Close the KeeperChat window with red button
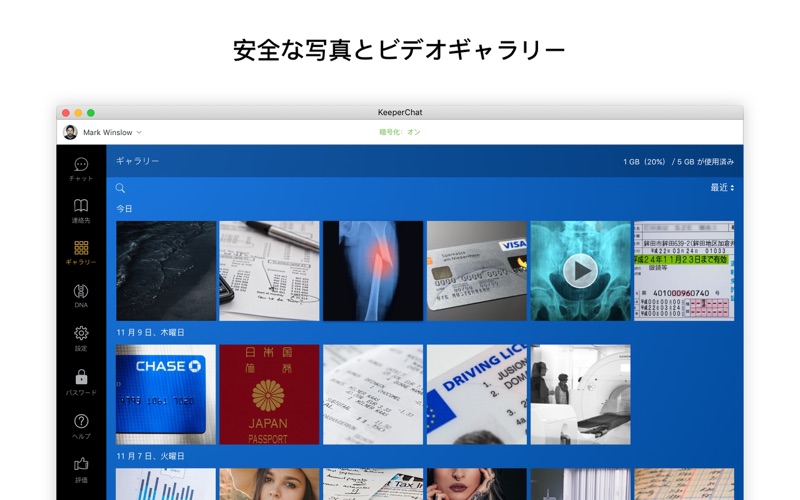800x500 pixels. pyautogui.click(x=66, y=113)
